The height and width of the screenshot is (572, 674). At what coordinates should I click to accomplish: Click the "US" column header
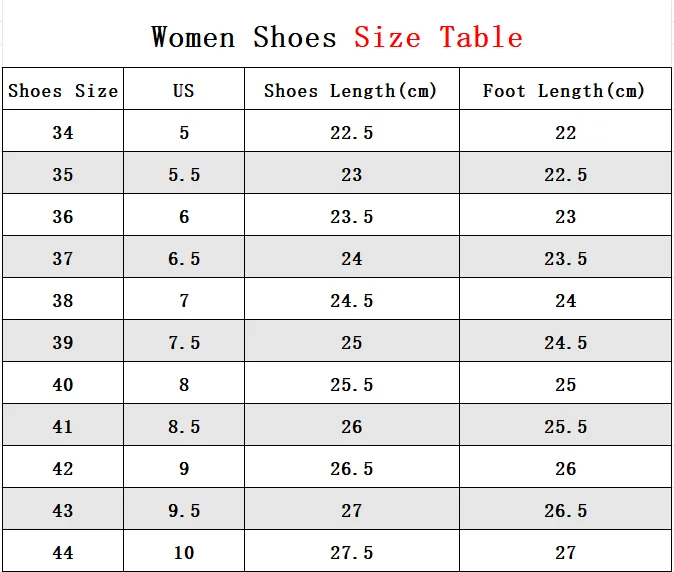[x=183, y=91]
